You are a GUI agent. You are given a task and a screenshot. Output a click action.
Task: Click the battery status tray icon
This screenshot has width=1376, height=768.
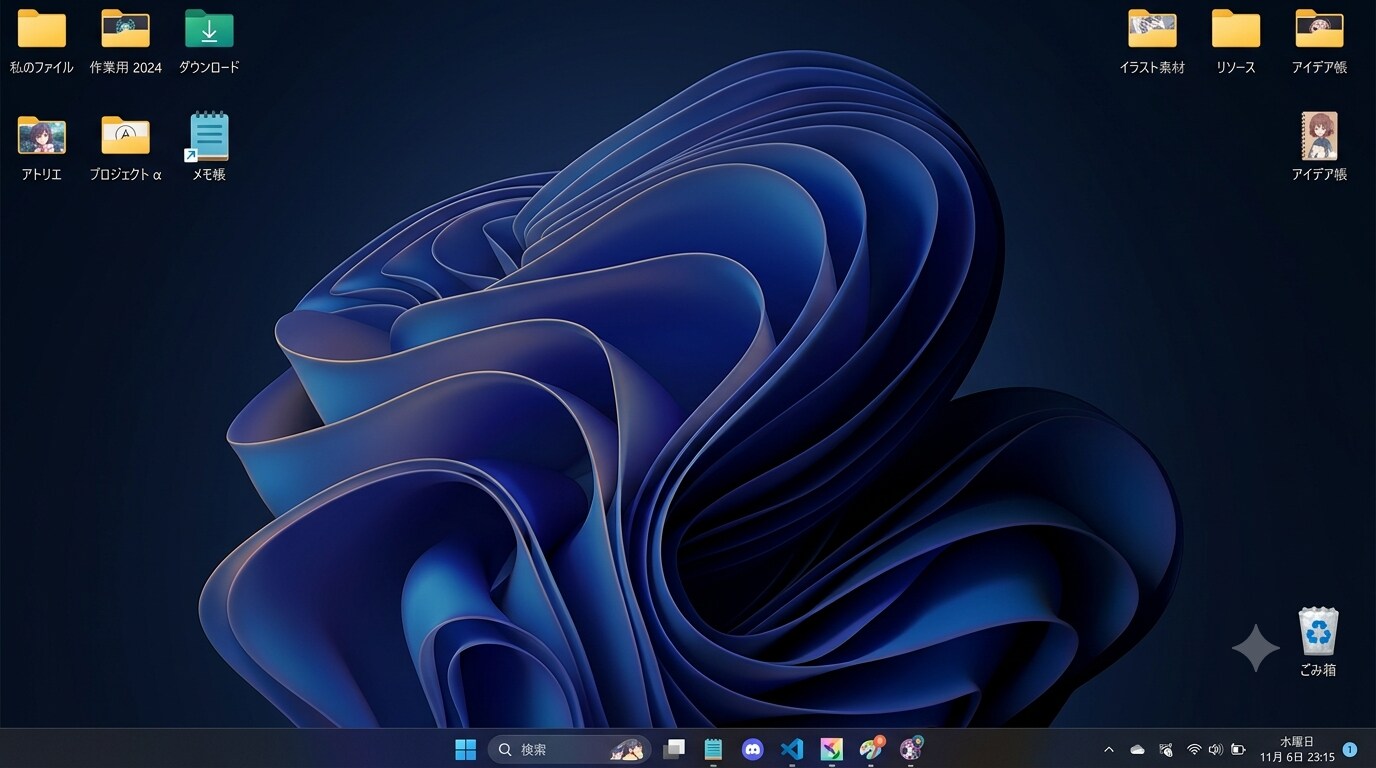click(1238, 749)
